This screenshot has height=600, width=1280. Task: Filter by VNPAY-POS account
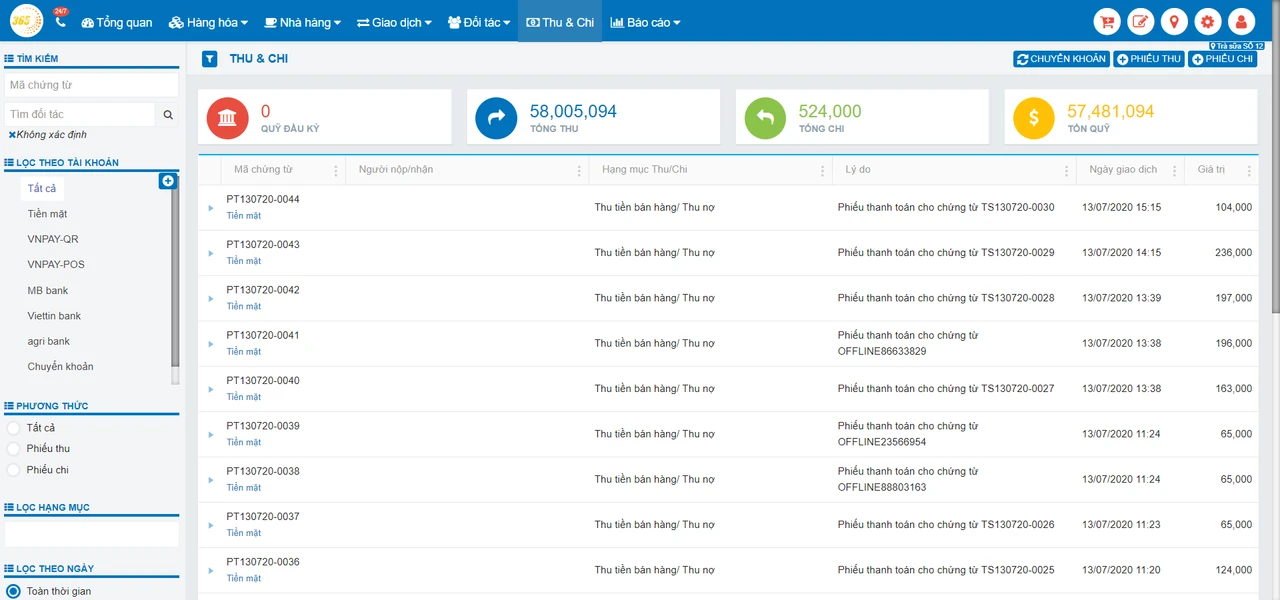[56, 265]
